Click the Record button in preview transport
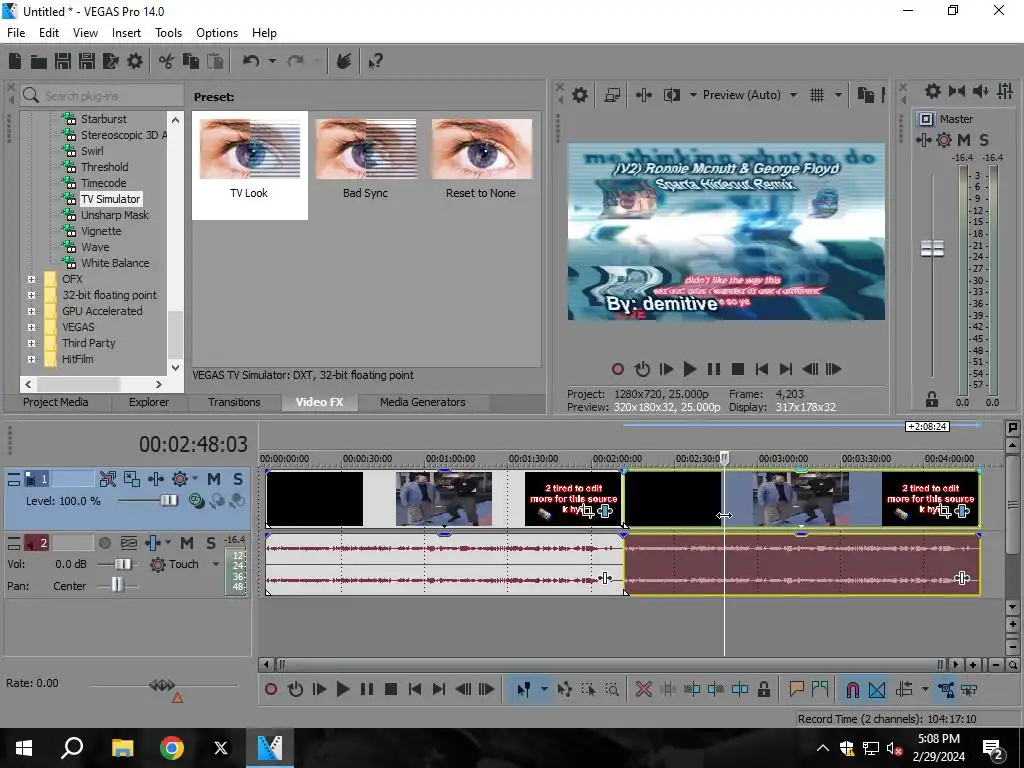This screenshot has height=768, width=1024. click(618, 369)
